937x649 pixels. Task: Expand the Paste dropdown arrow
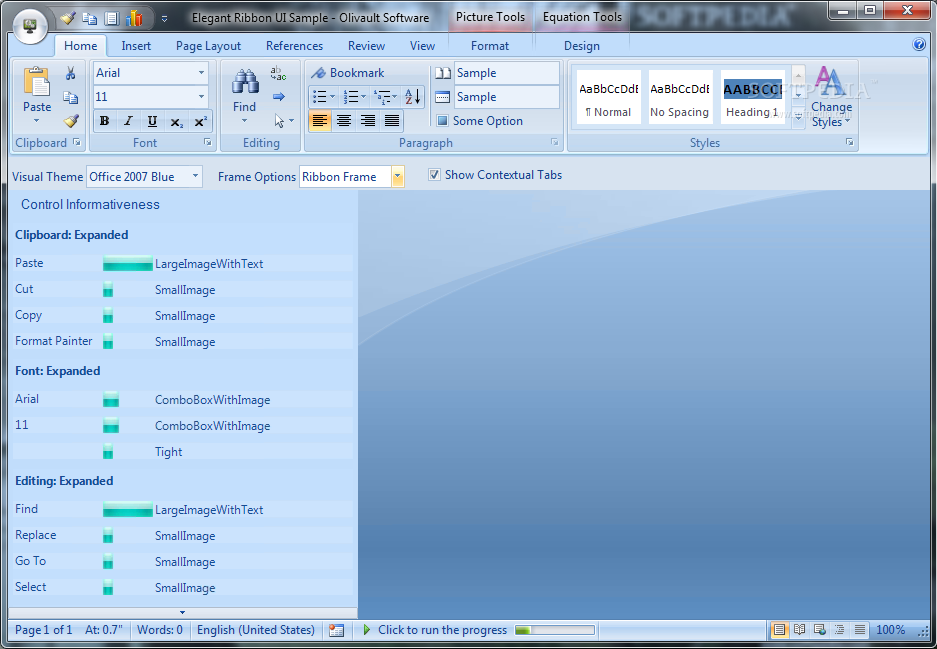point(37,121)
